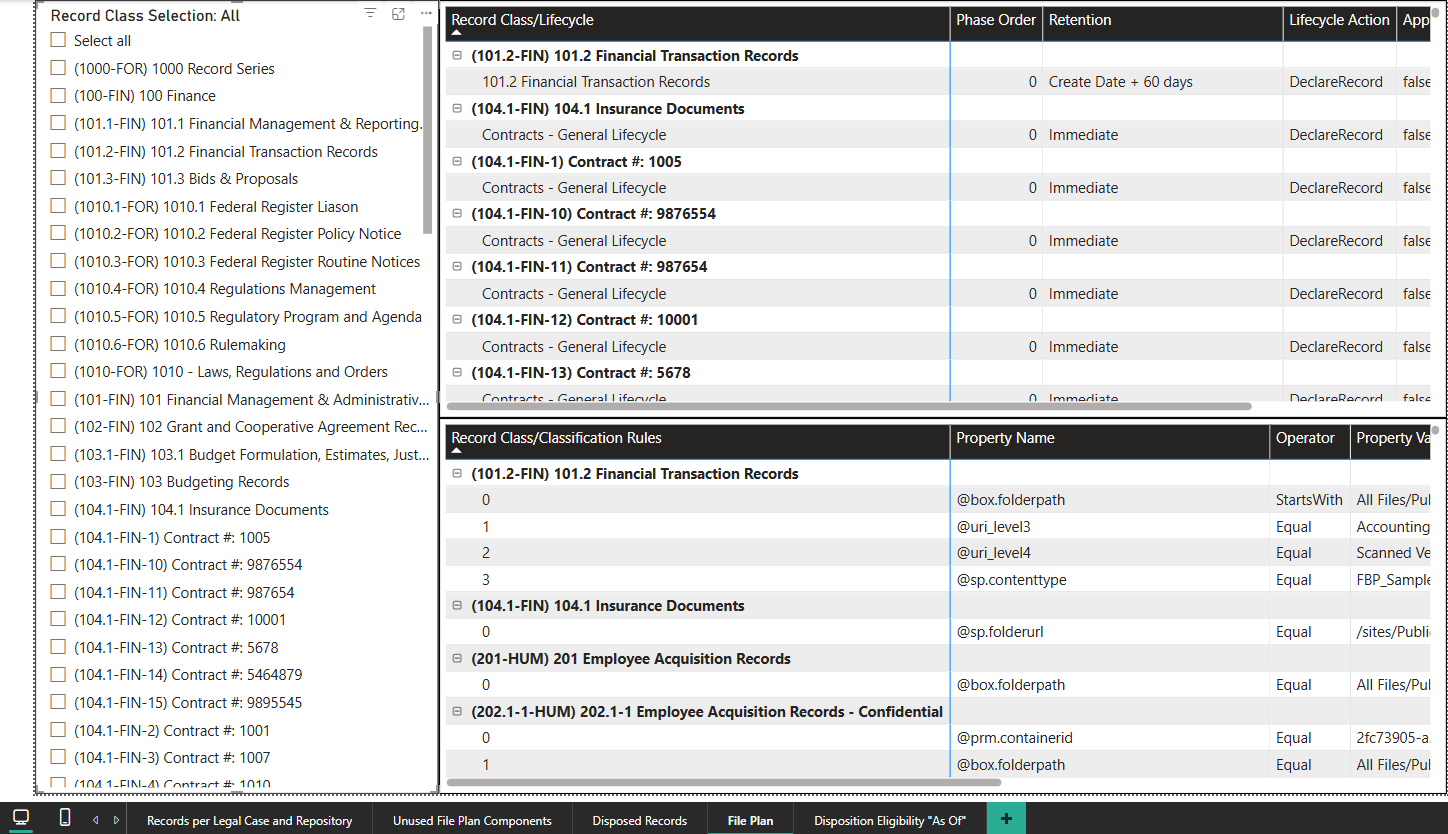Collapse (201-HUM) 201 Employee Acquisition Records group
Screen dimensions: 1448x834
(x=458, y=659)
